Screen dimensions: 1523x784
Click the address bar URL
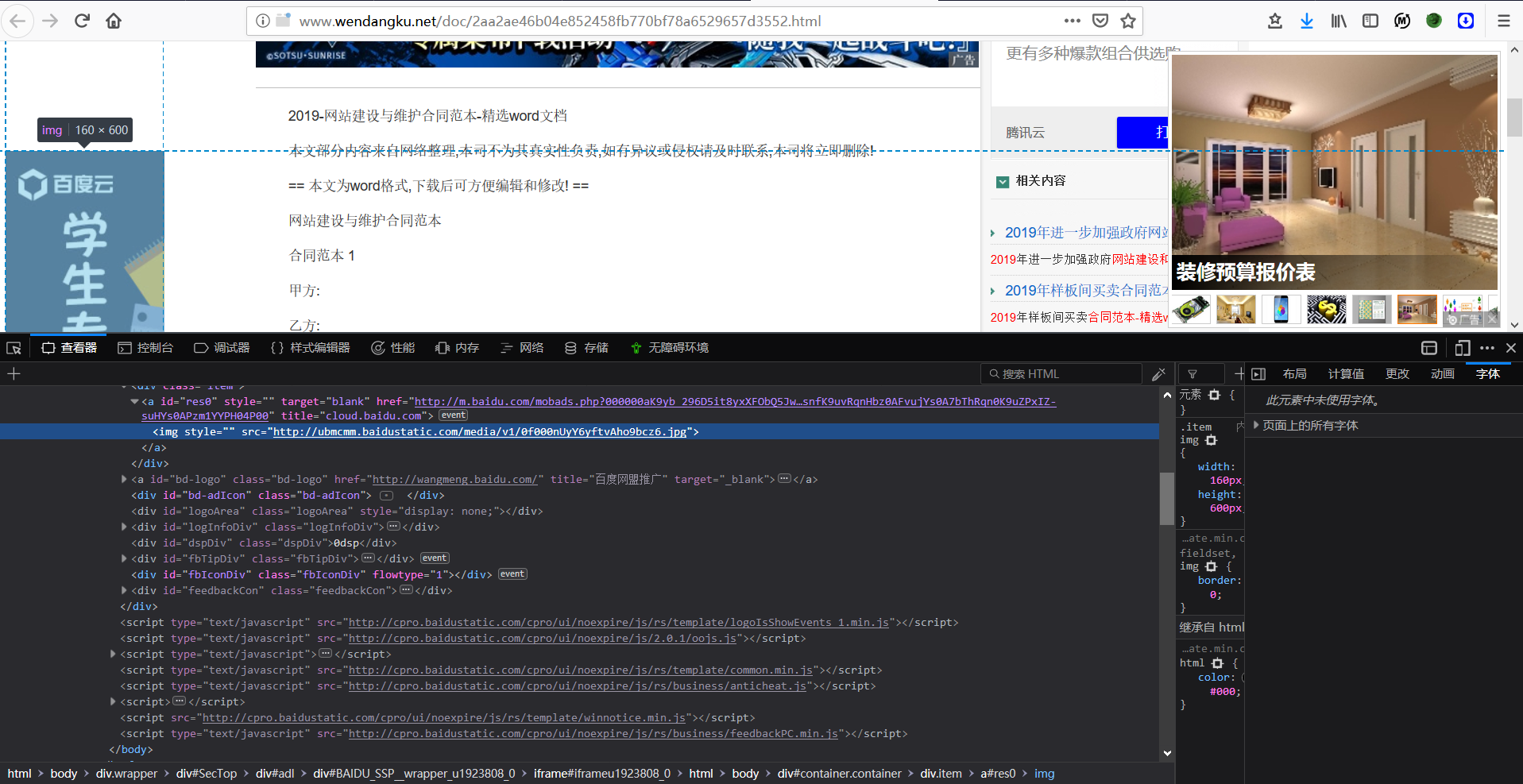(x=560, y=21)
